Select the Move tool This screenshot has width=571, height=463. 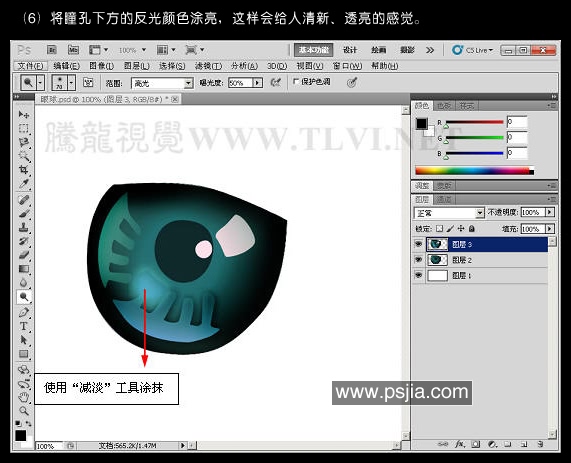tap(24, 114)
